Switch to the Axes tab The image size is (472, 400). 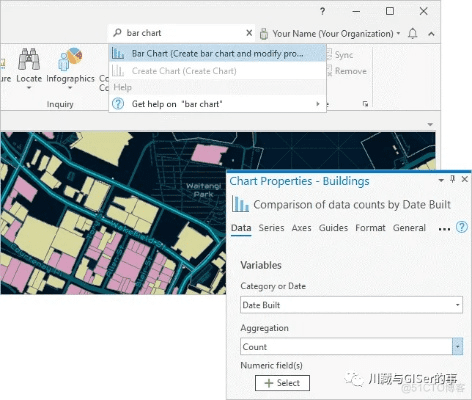click(301, 228)
